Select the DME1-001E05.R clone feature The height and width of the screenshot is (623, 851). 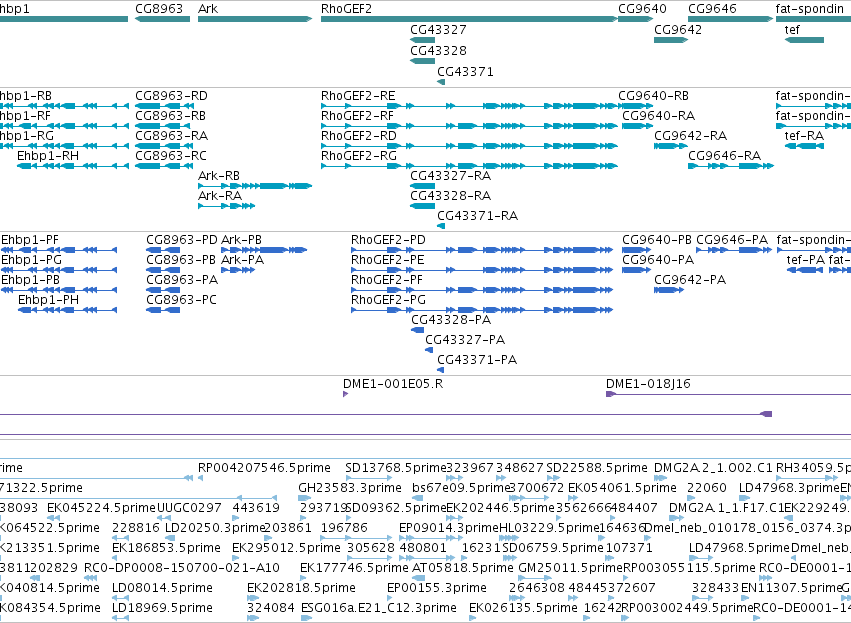click(x=393, y=384)
